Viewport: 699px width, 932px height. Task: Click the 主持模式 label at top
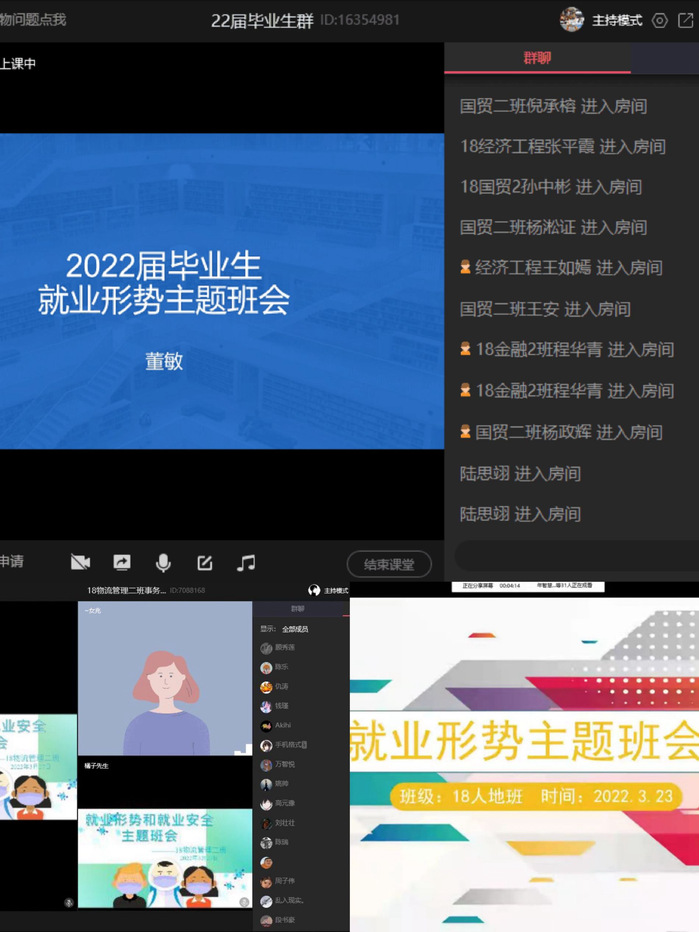617,20
